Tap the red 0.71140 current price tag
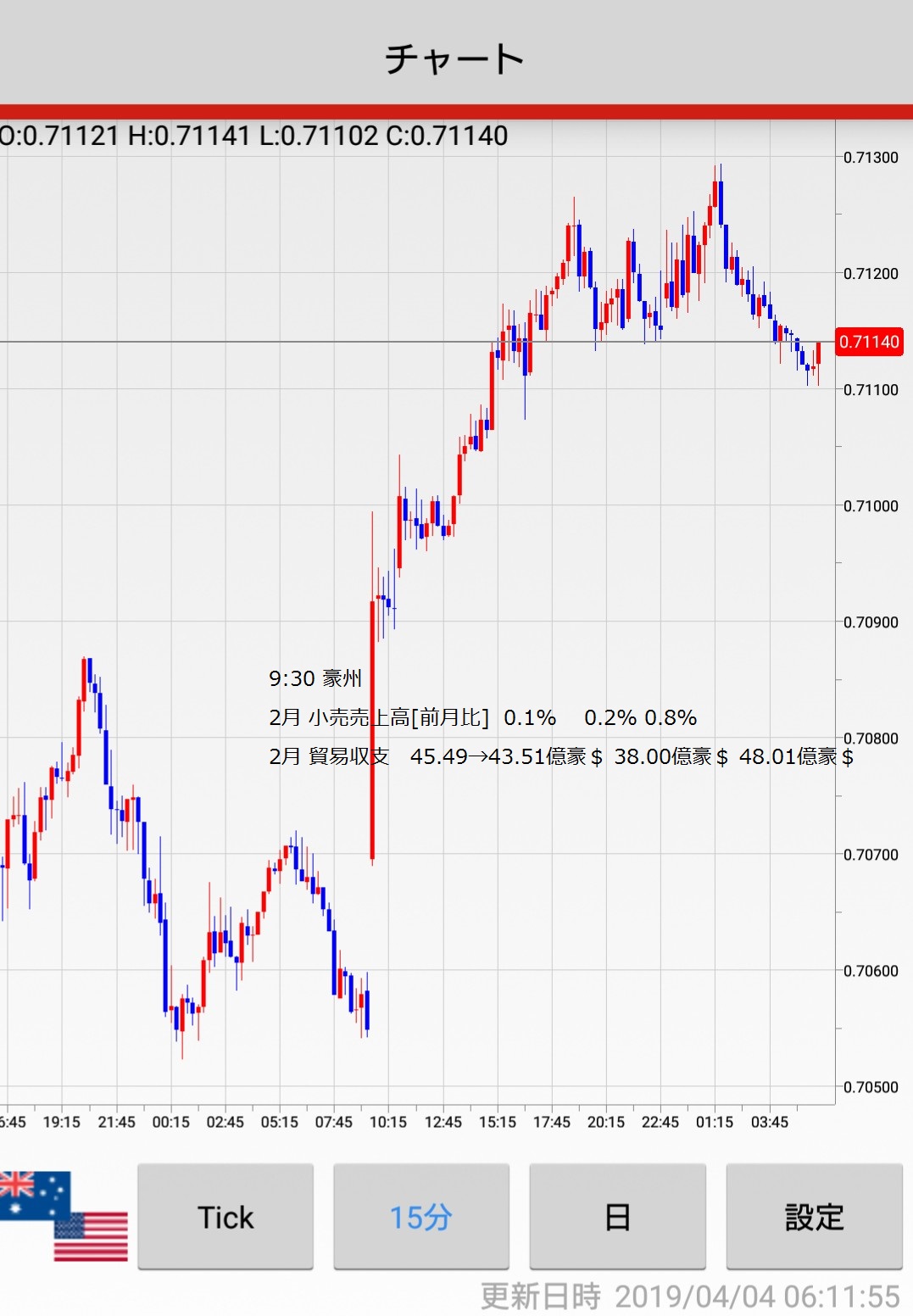Viewport: 913px width, 1316px height. (x=869, y=342)
